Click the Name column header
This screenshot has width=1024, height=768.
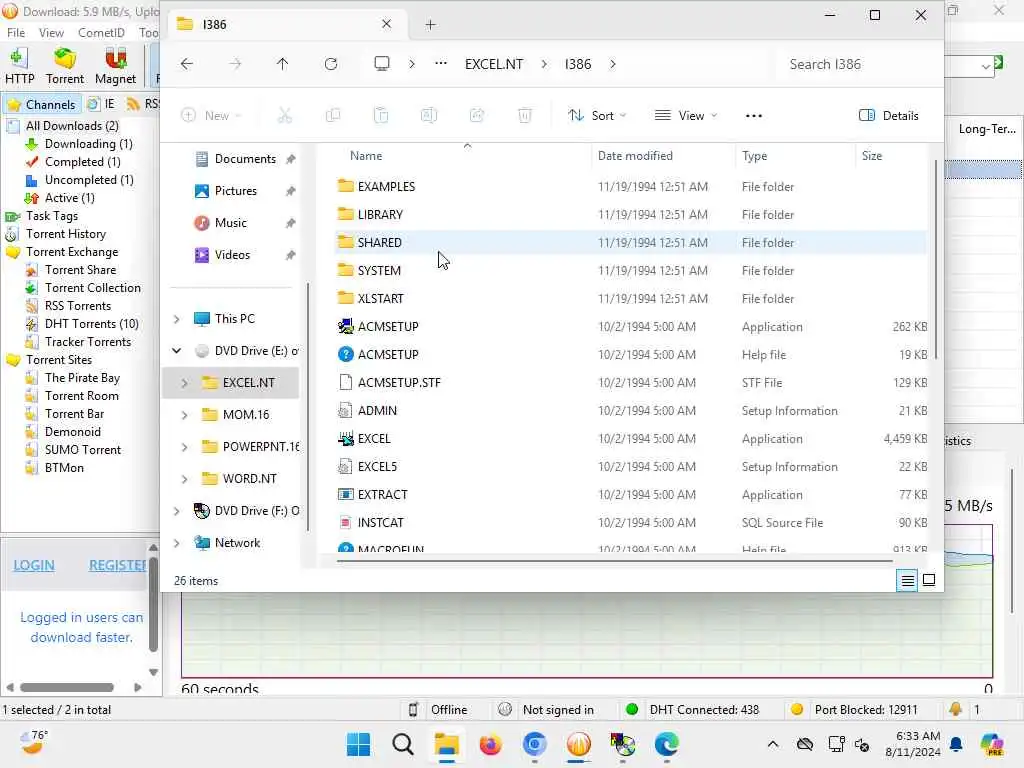(366, 156)
